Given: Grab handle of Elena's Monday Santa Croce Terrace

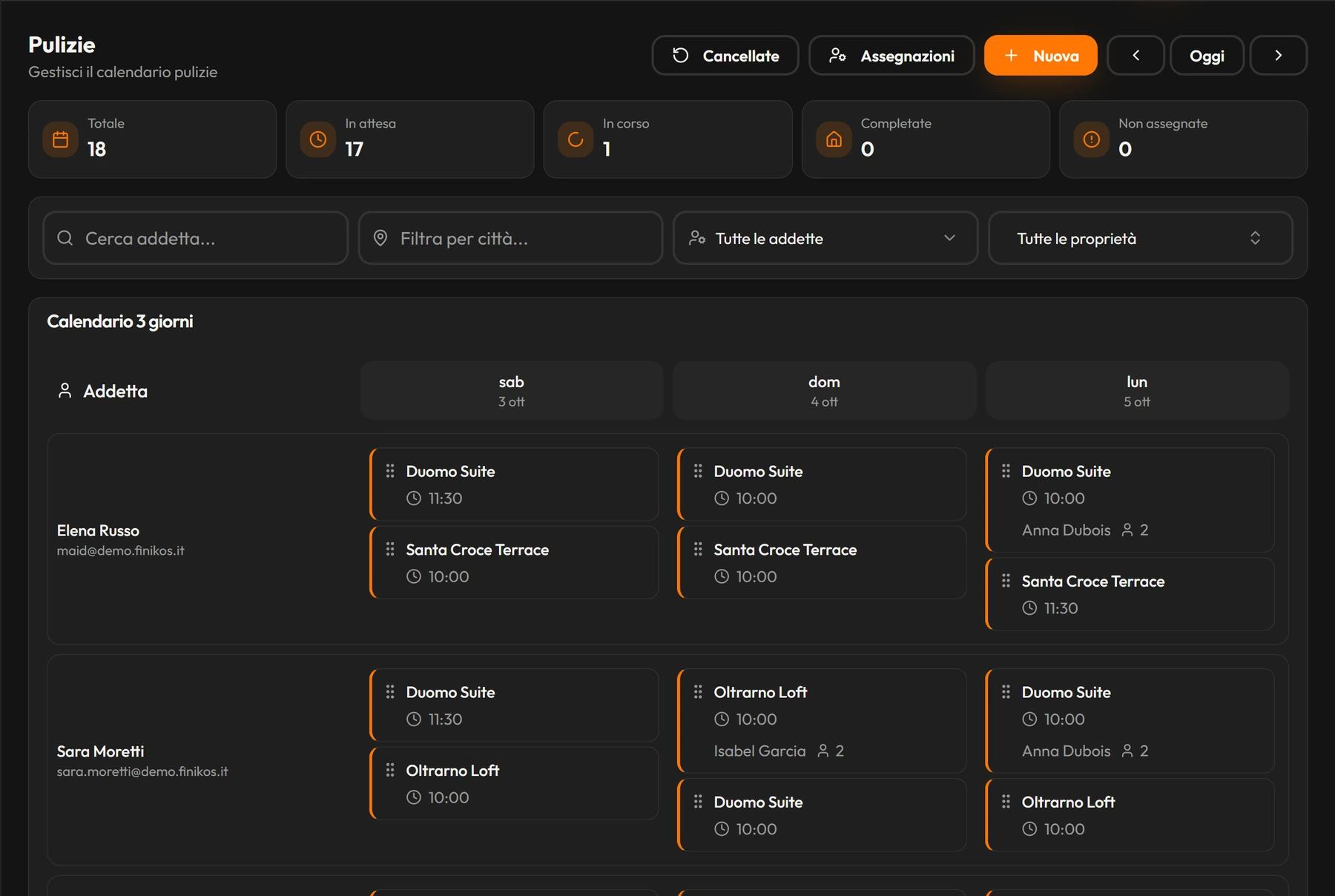Looking at the screenshot, I should click(1006, 581).
